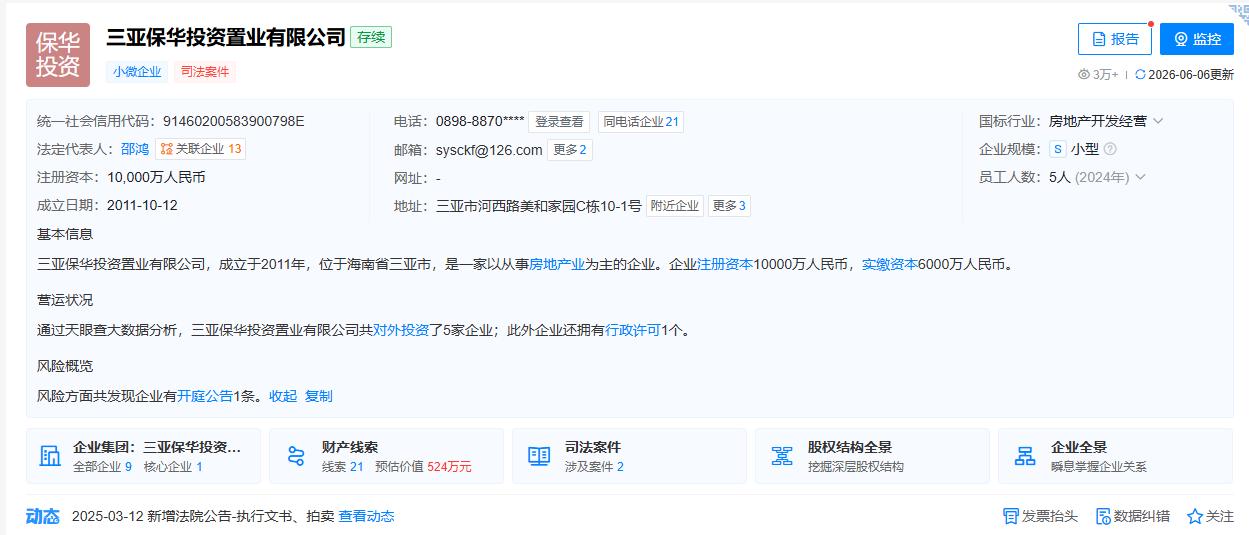Viewport: 1249px width, 535px height.
Task: Click the 财产线索 clue icon
Action: tap(296, 456)
